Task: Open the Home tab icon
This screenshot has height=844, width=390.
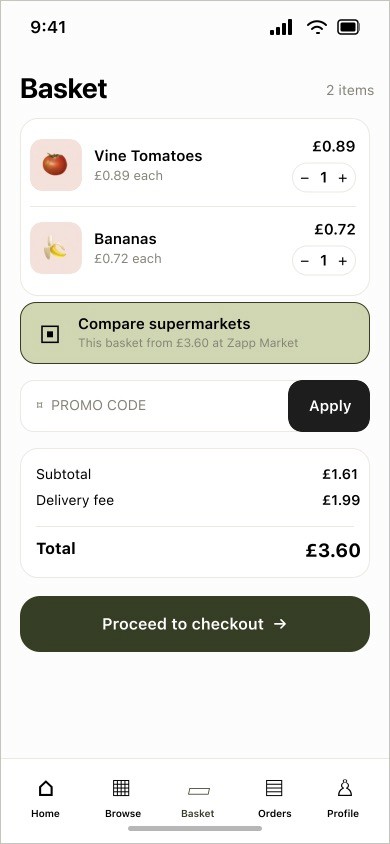Action: pyautogui.click(x=46, y=789)
